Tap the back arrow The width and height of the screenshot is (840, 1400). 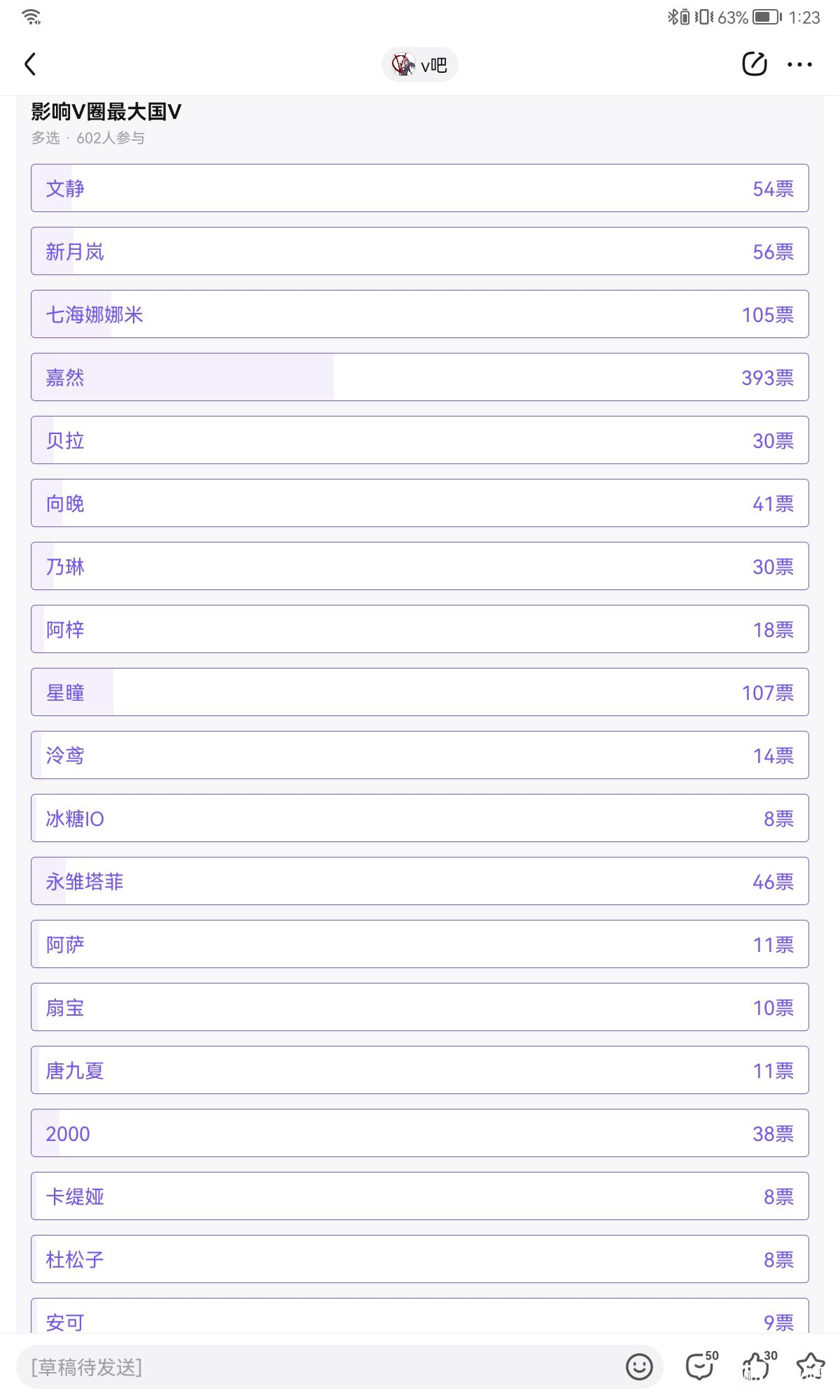[x=30, y=64]
